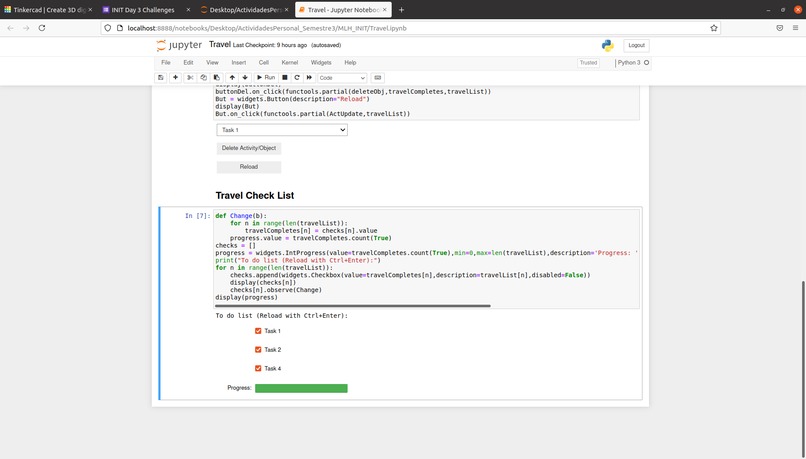
Task: Move selected cell up with arrow icon
Action: pos(232,78)
